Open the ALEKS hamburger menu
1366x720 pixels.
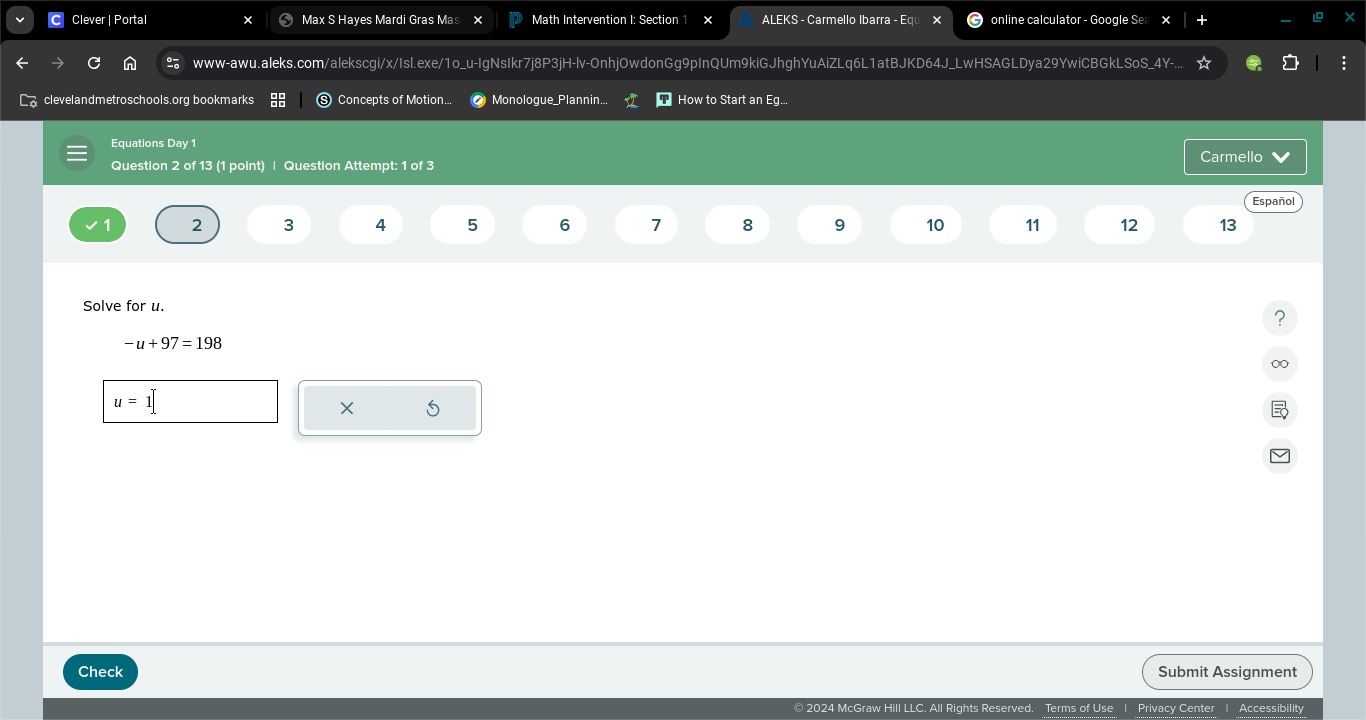pyautogui.click(x=77, y=154)
